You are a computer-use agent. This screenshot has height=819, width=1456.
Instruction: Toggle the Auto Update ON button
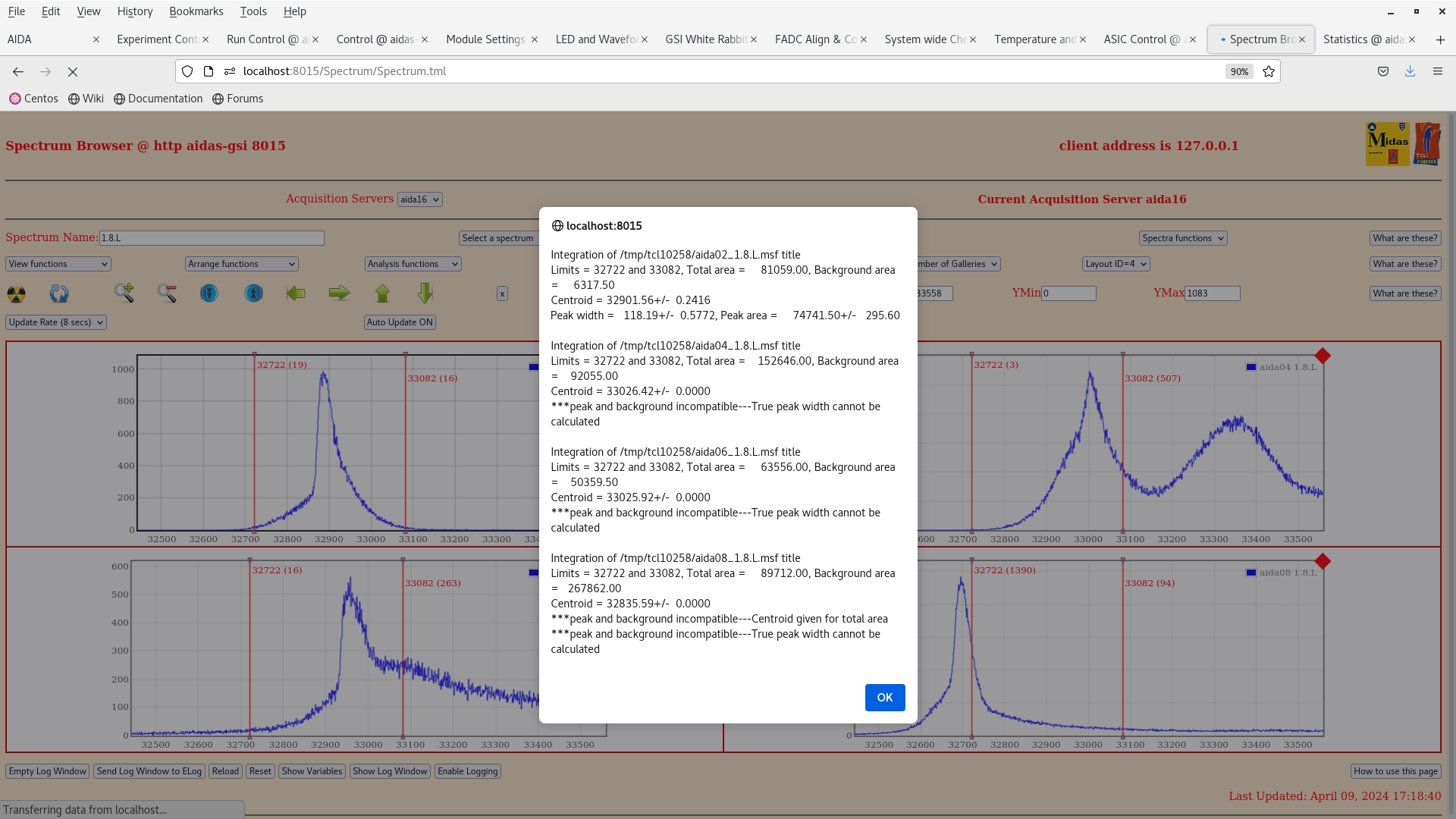tap(400, 322)
